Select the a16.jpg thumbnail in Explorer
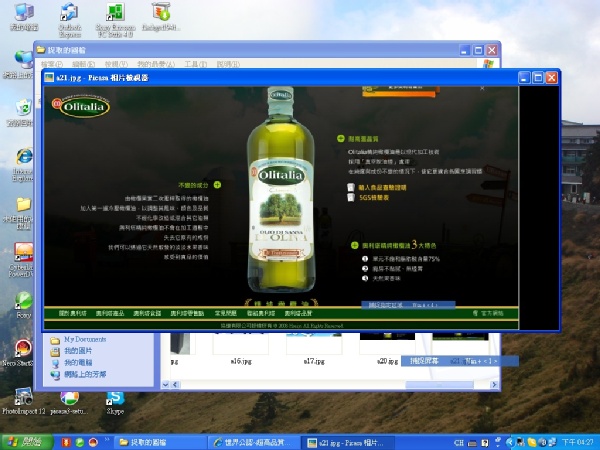The height and width of the screenshot is (450, 600). coord(241,348)
